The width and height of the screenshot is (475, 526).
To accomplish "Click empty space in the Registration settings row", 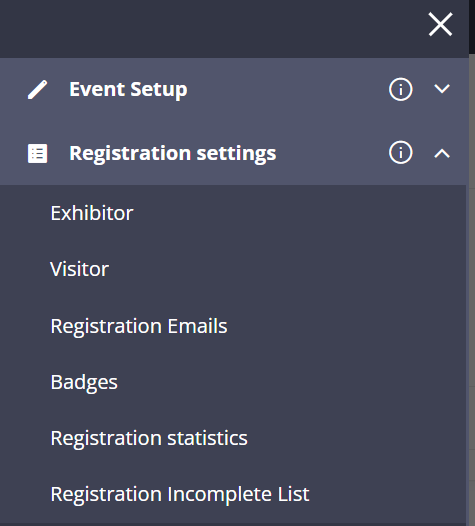I will point(332,153).
